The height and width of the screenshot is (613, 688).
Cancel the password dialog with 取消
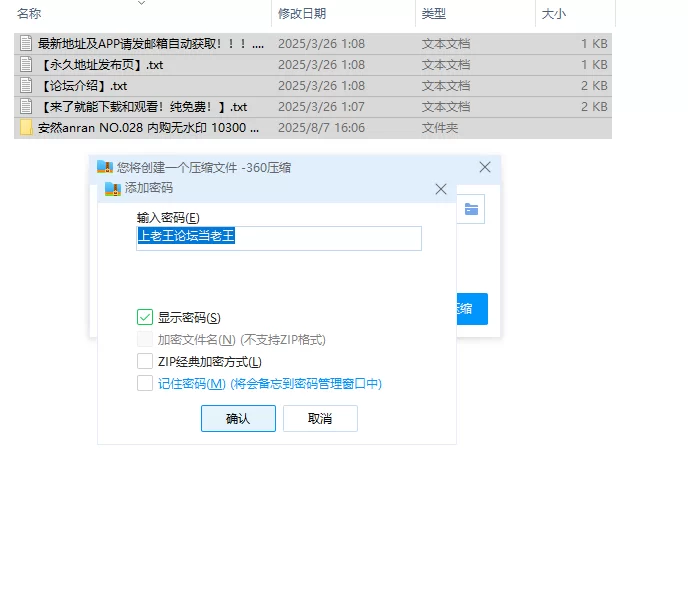point(320,418)
